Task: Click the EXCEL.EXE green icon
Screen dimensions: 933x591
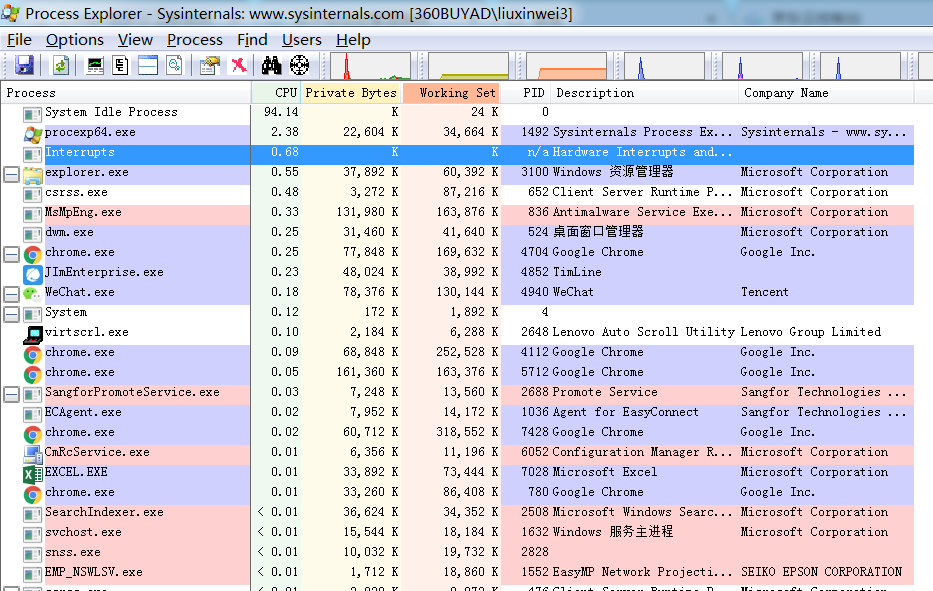Action: (33, 474)
